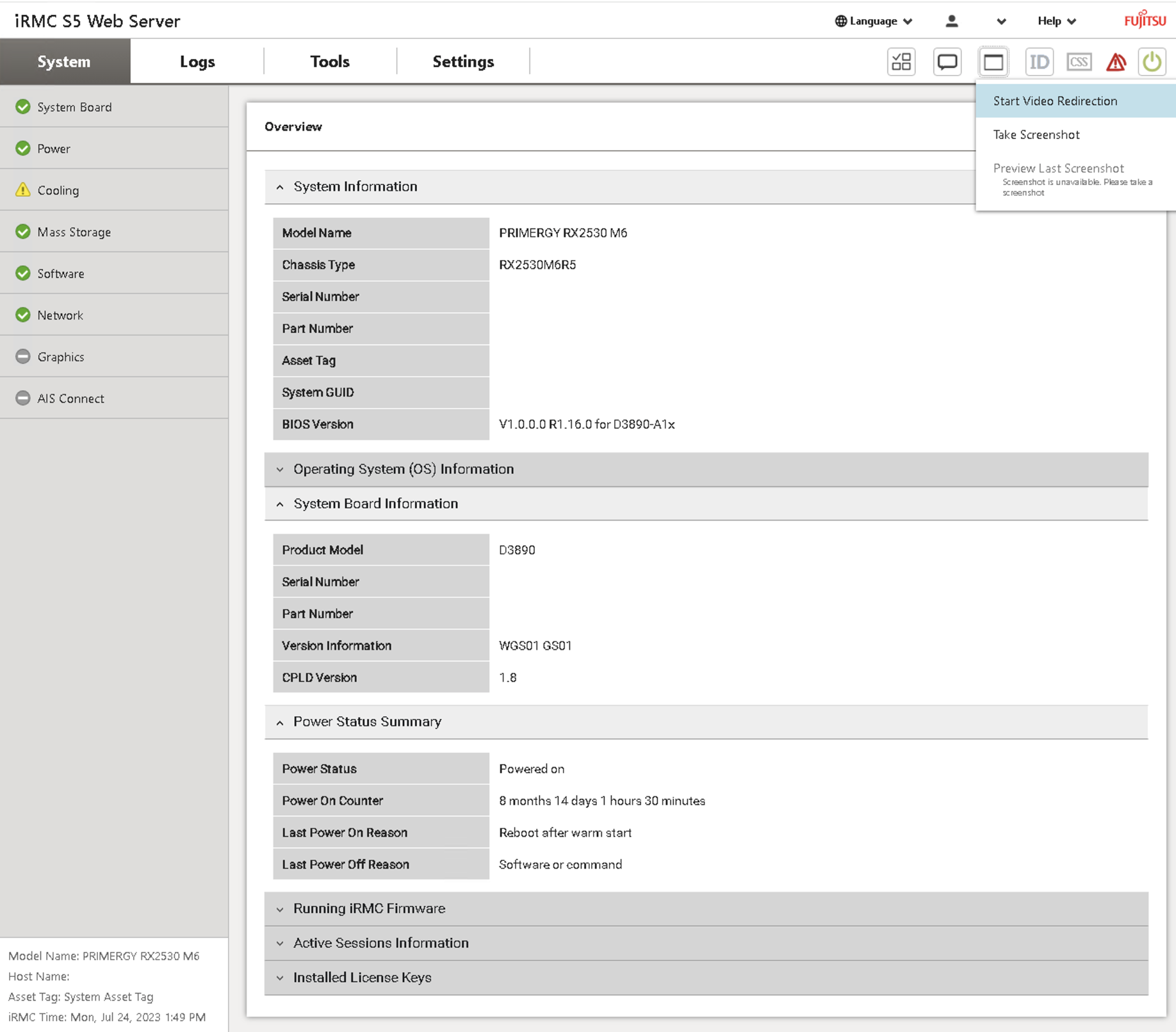Click the red warning triangle alert icon

(x=1116, y=61)
